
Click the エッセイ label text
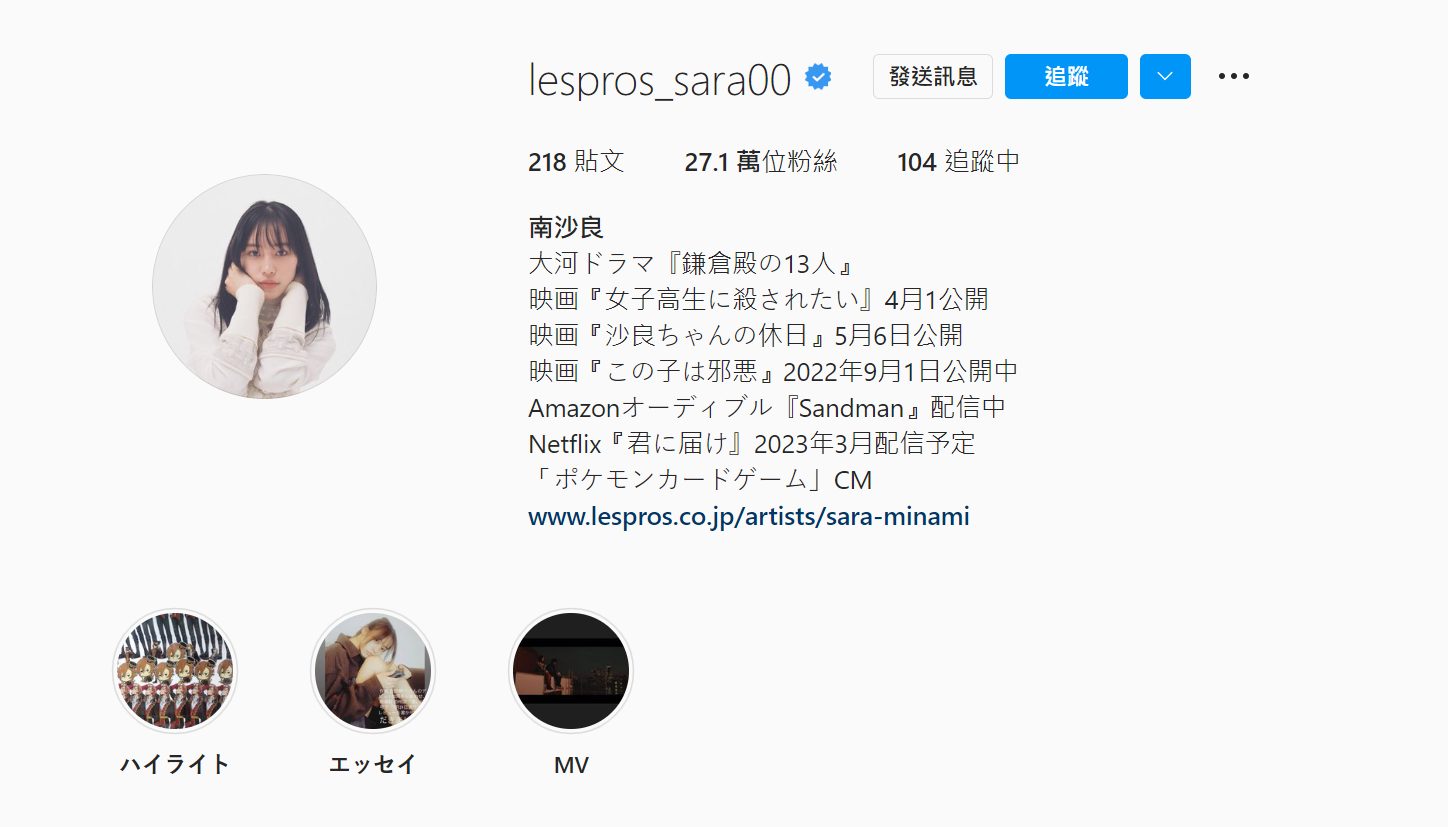click(x=373, y=765)
